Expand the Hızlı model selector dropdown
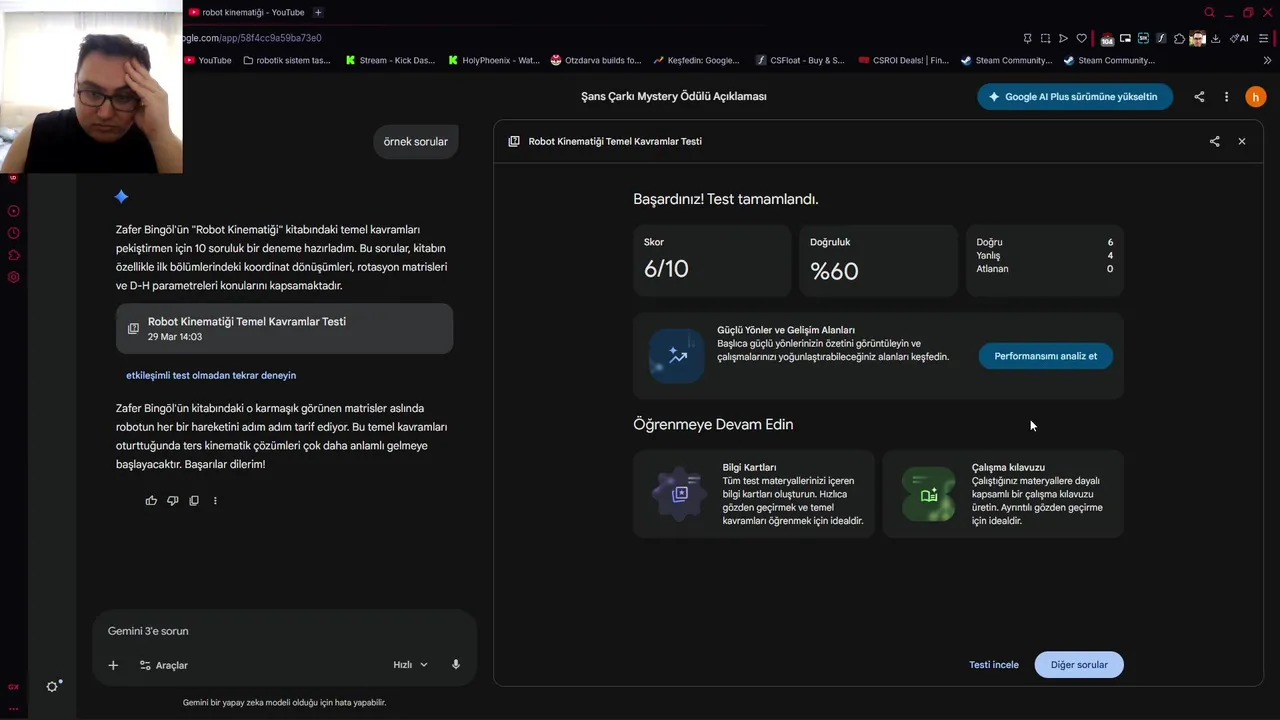This screenshot has height=720, width=1280. tap(410, 665)
